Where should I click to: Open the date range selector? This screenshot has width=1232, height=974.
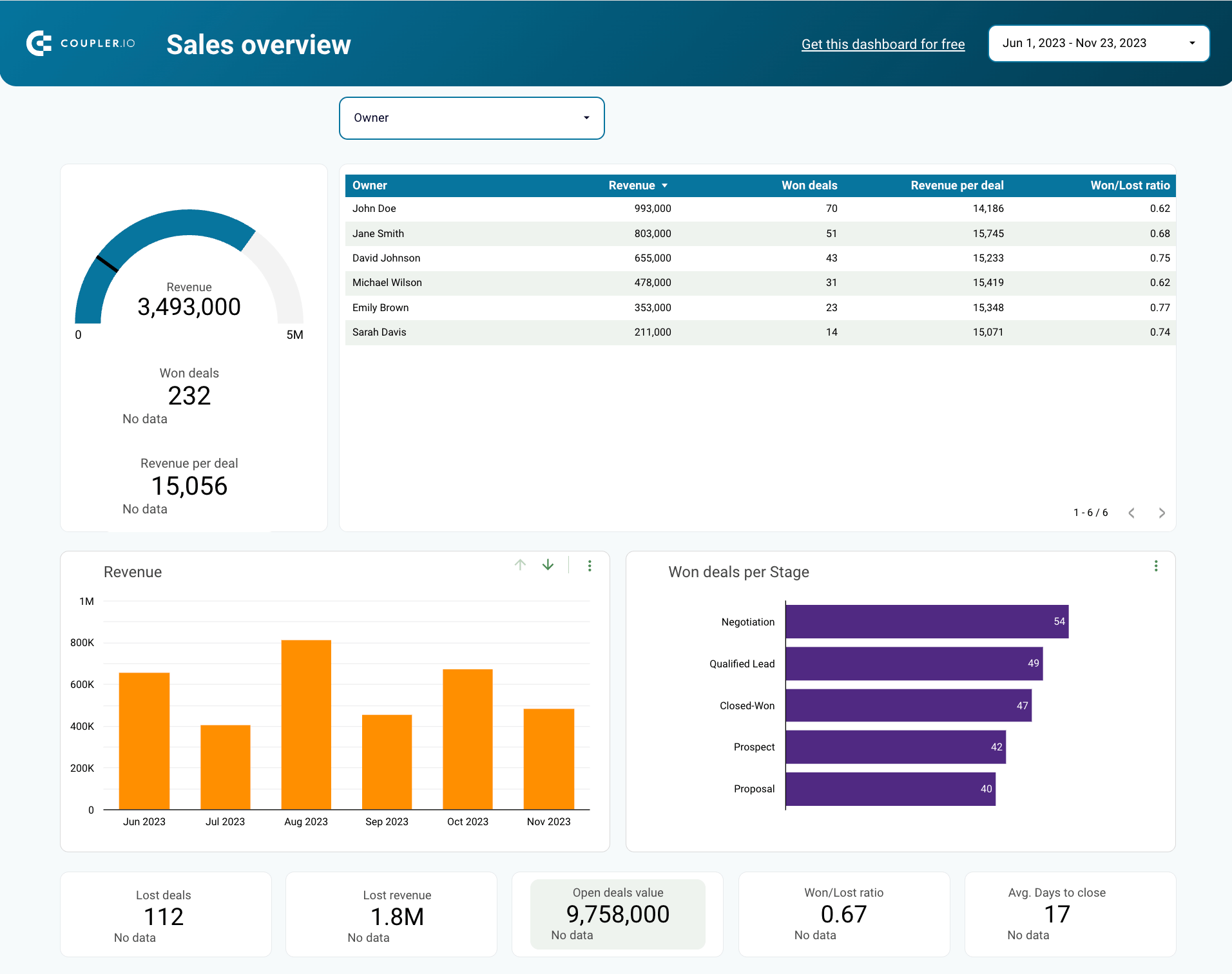click(1098, 43)
